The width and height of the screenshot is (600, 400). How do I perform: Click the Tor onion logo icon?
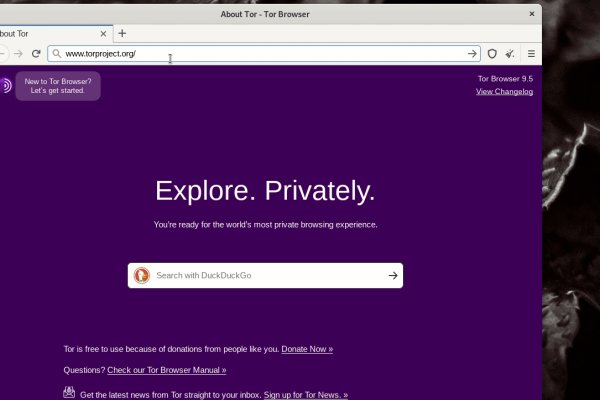click(5, 86)
